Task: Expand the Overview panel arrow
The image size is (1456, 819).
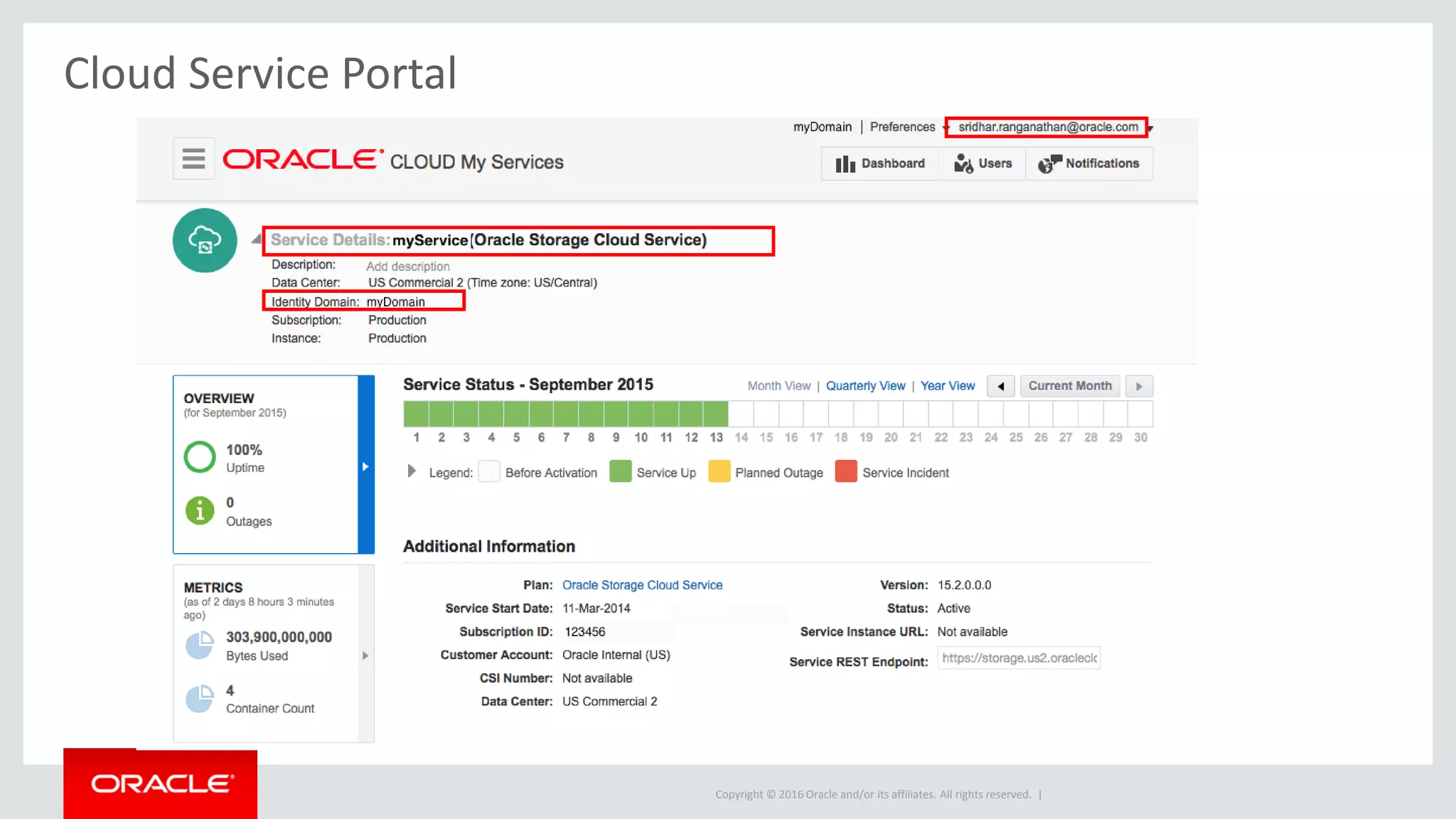Action: pos(365,466)
